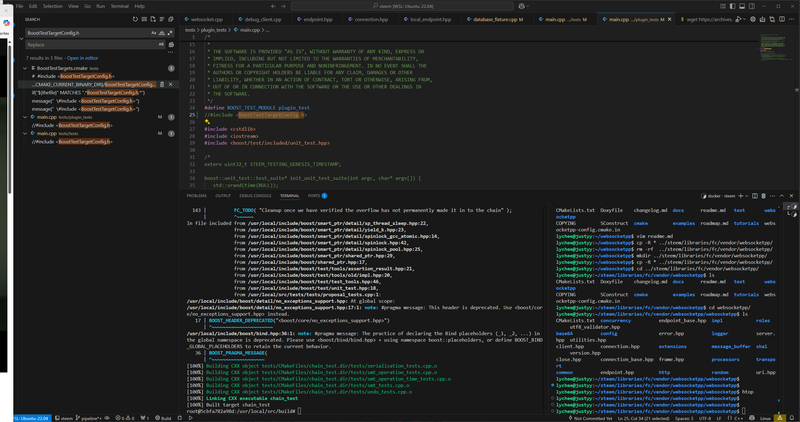800x422 pixels.
Task: Open new search editor icon
Action: pyautogui.click(x=153, y=19)
